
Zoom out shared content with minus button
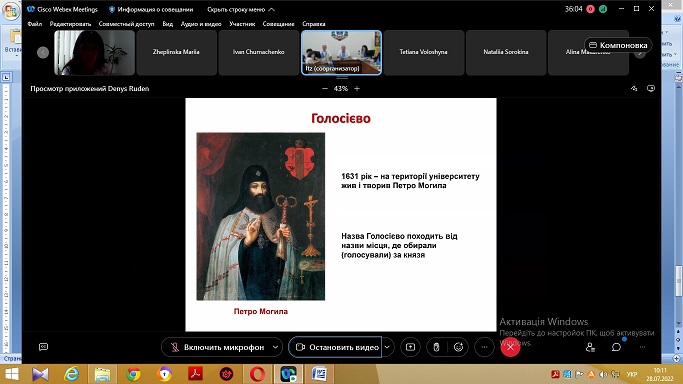click(x=325, y=88)
